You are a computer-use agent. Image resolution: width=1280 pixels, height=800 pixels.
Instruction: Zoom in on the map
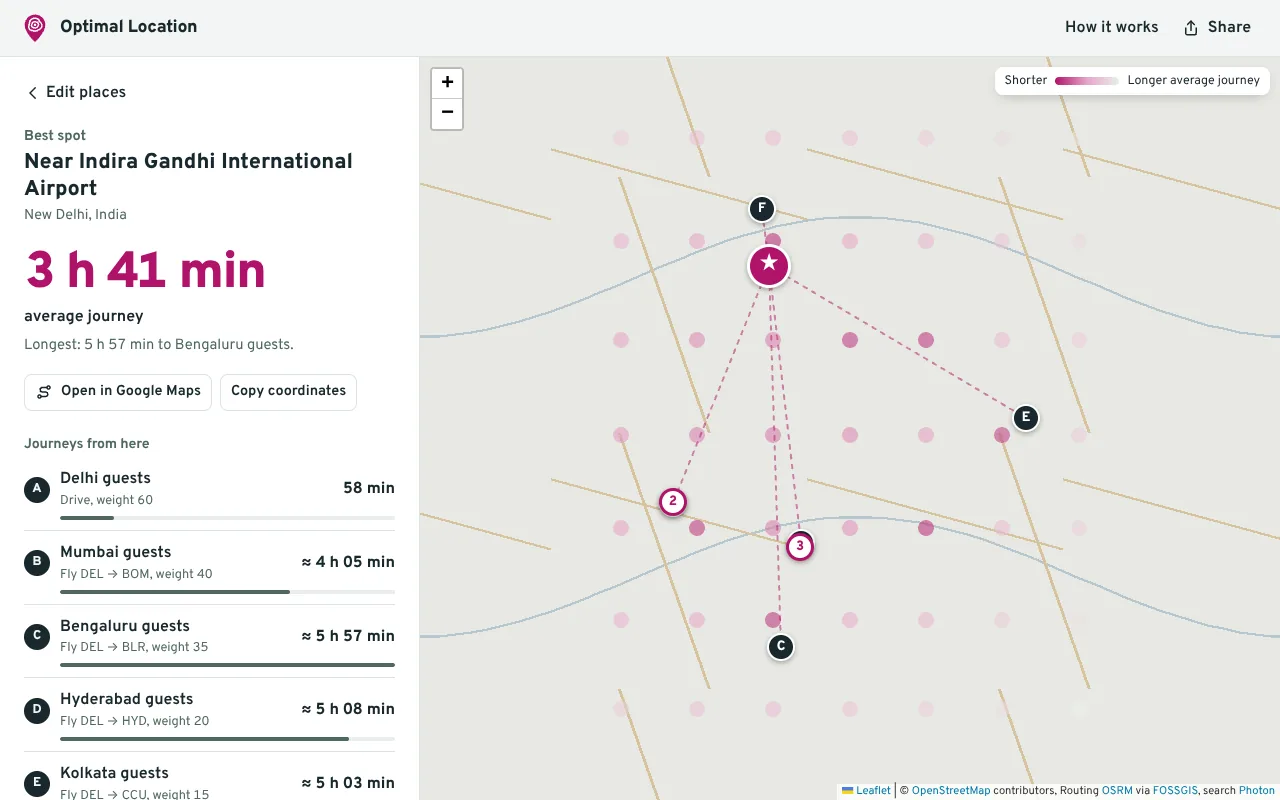coord(447,83)
